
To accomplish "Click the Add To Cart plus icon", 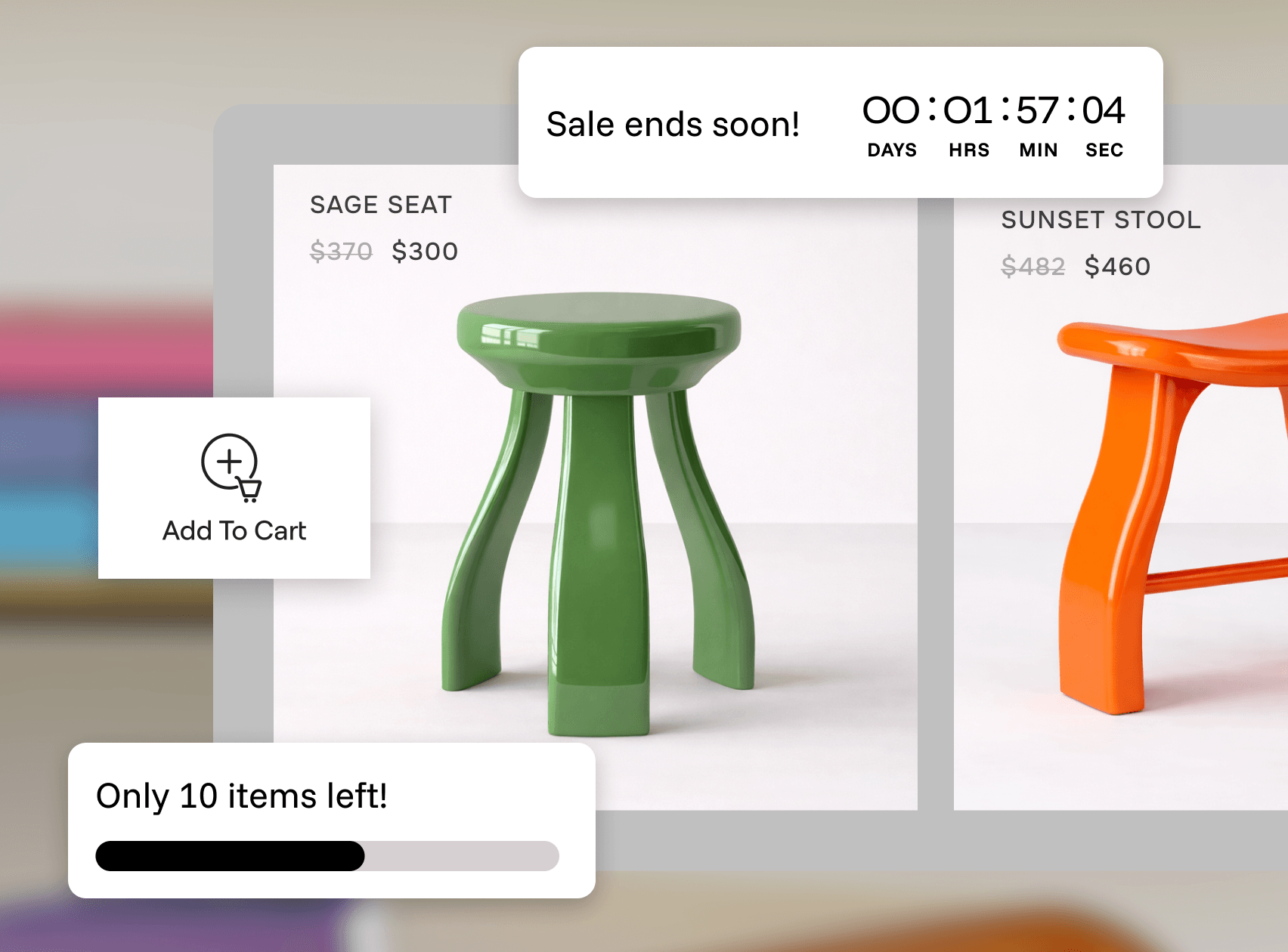I will tap(231, 468).
